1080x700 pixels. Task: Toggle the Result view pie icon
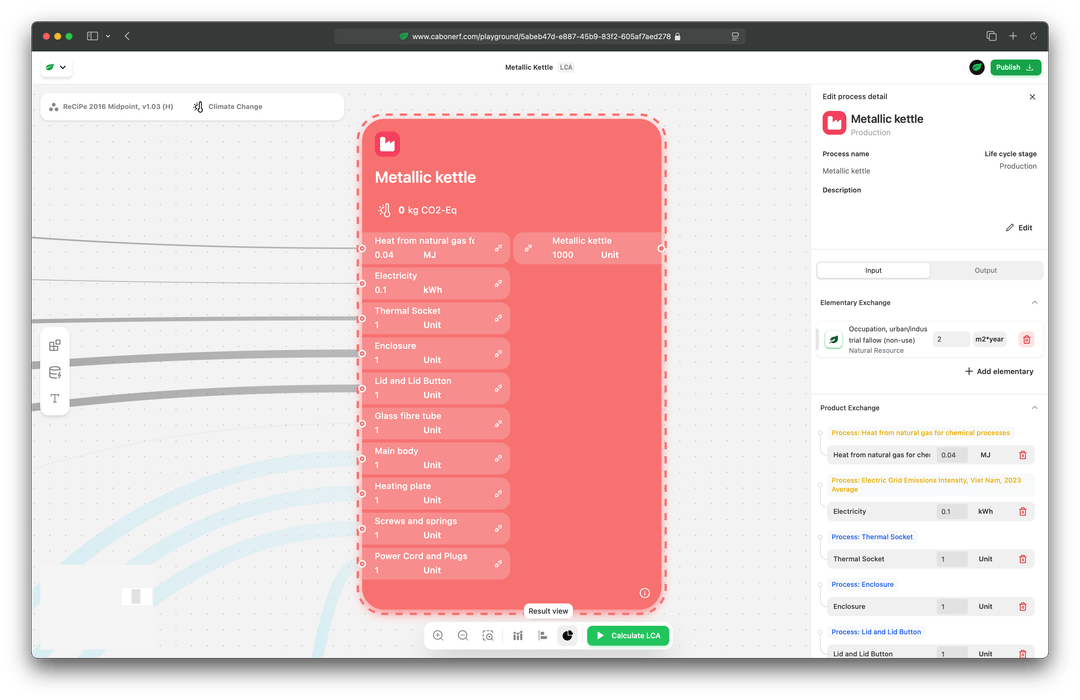568,635
